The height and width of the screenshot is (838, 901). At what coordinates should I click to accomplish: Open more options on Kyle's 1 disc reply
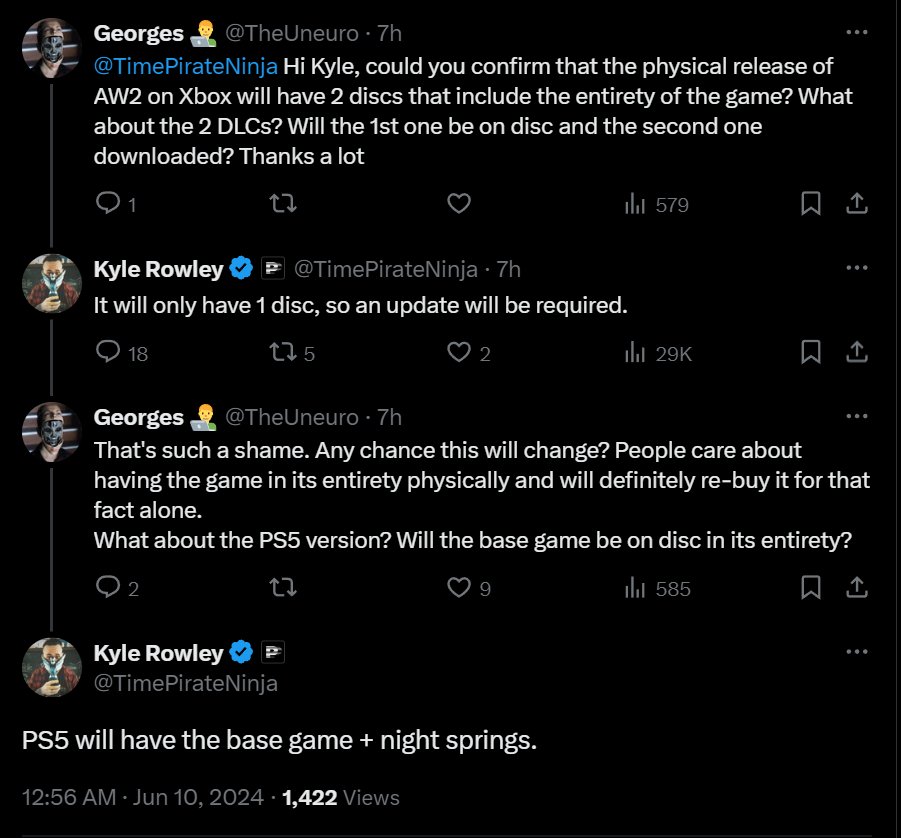pos(856,268)
